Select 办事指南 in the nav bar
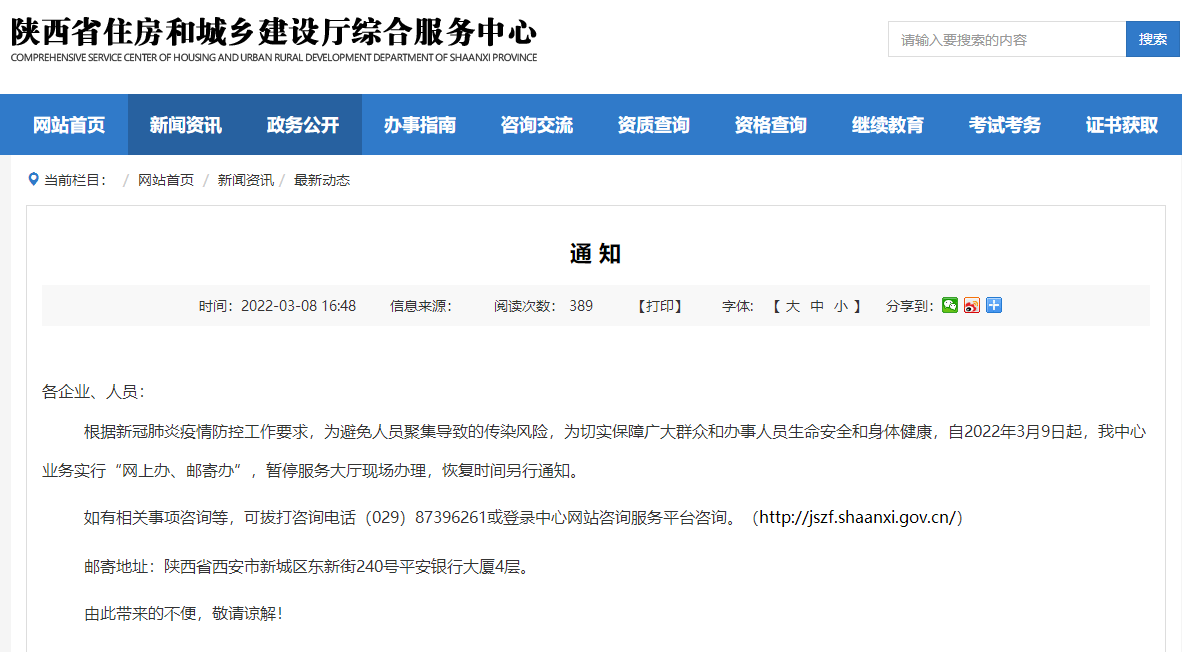Viewport: 1182px width, 652px height. (x=420, y=125)
